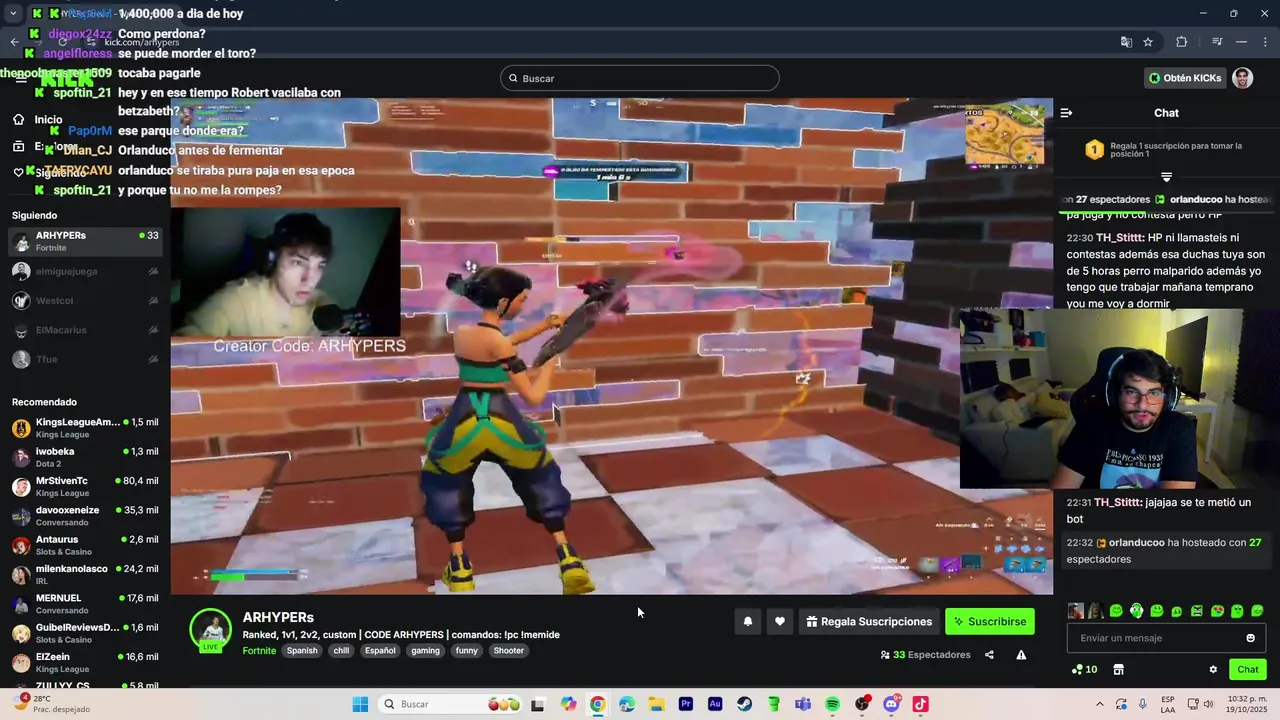Open the Fortnite category link

[x=259, y=650]
